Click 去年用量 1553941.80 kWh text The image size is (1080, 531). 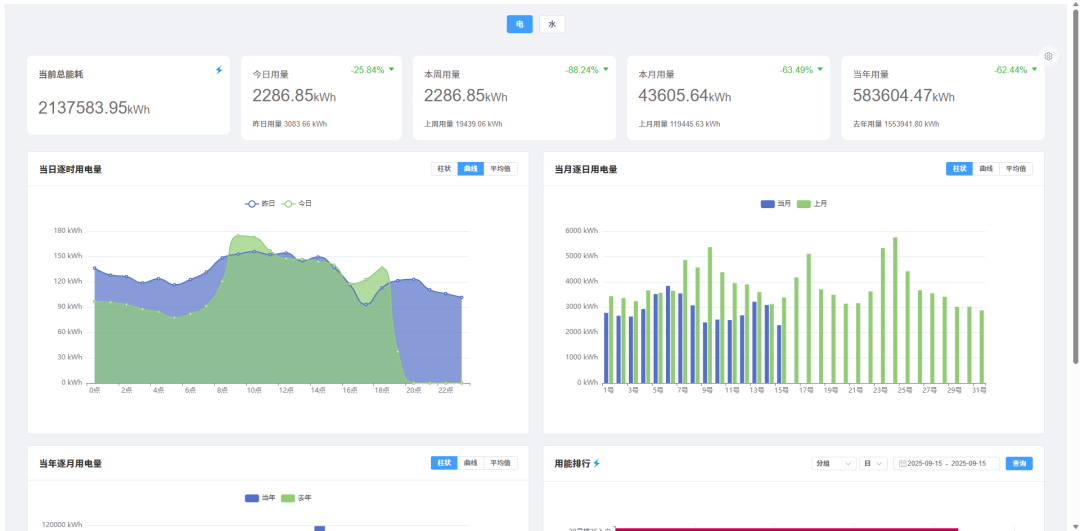point(896,125)
